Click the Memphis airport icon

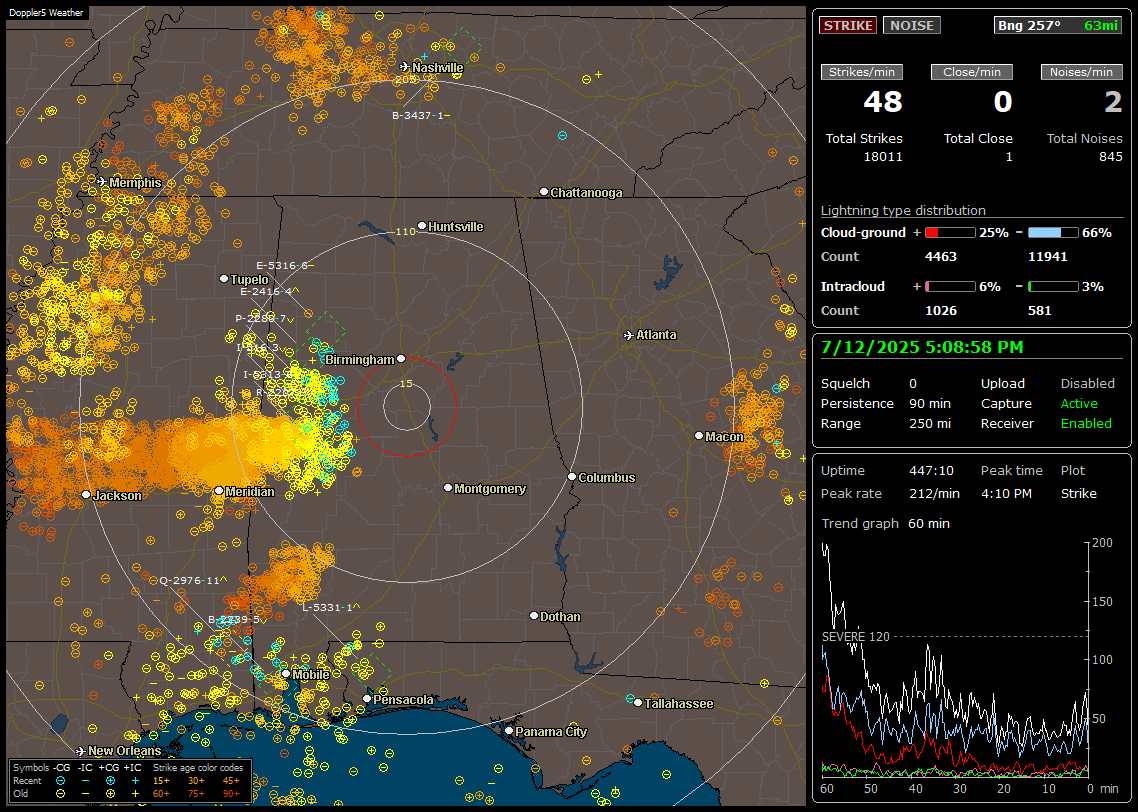(102, 181)
